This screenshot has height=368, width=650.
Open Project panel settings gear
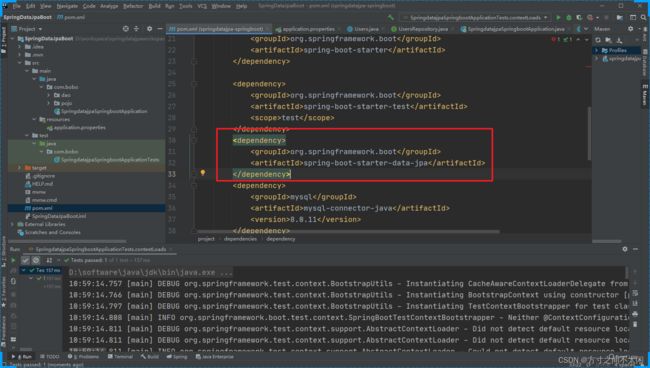(x=149, y=29)
